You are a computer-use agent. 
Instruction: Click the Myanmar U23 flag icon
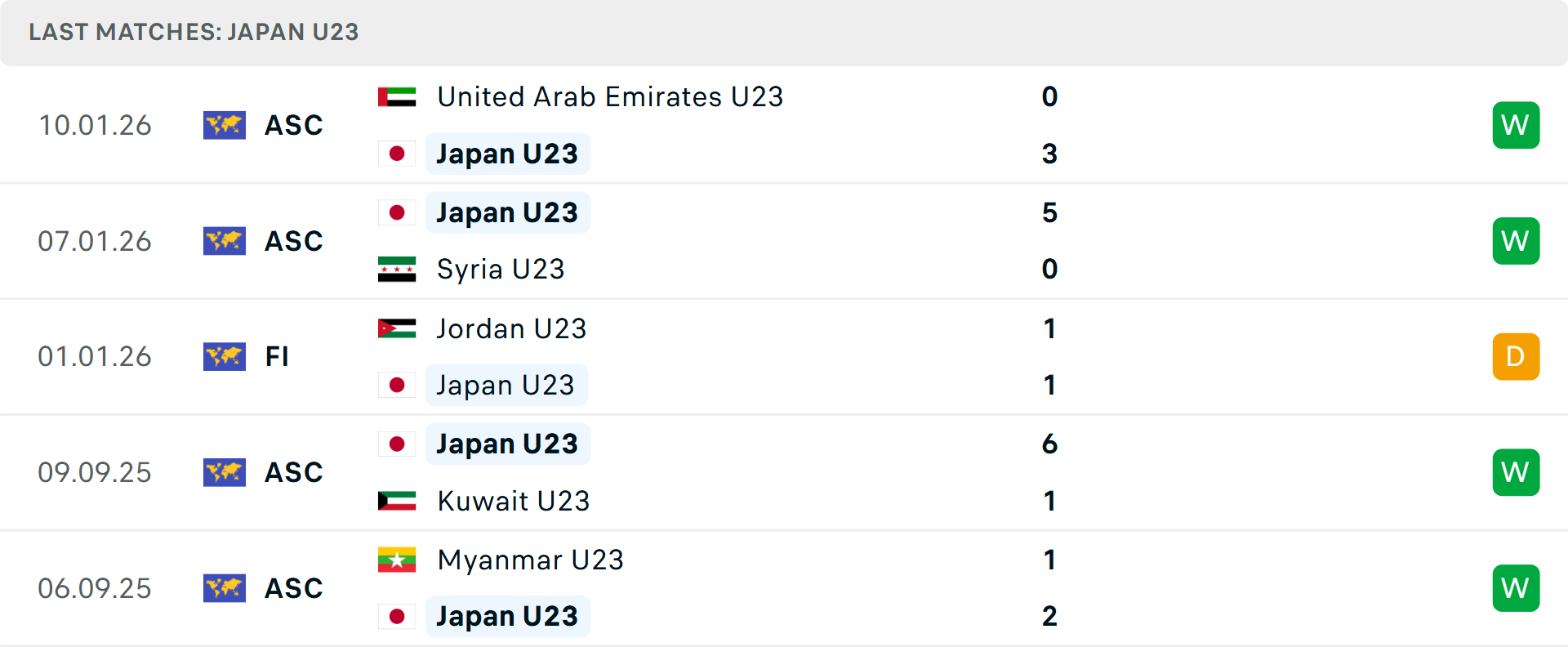(397, 560)
